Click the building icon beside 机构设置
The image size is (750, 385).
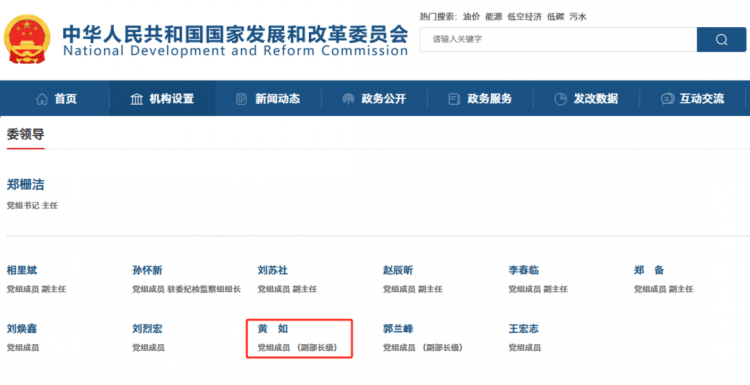[x=137, y=99]
